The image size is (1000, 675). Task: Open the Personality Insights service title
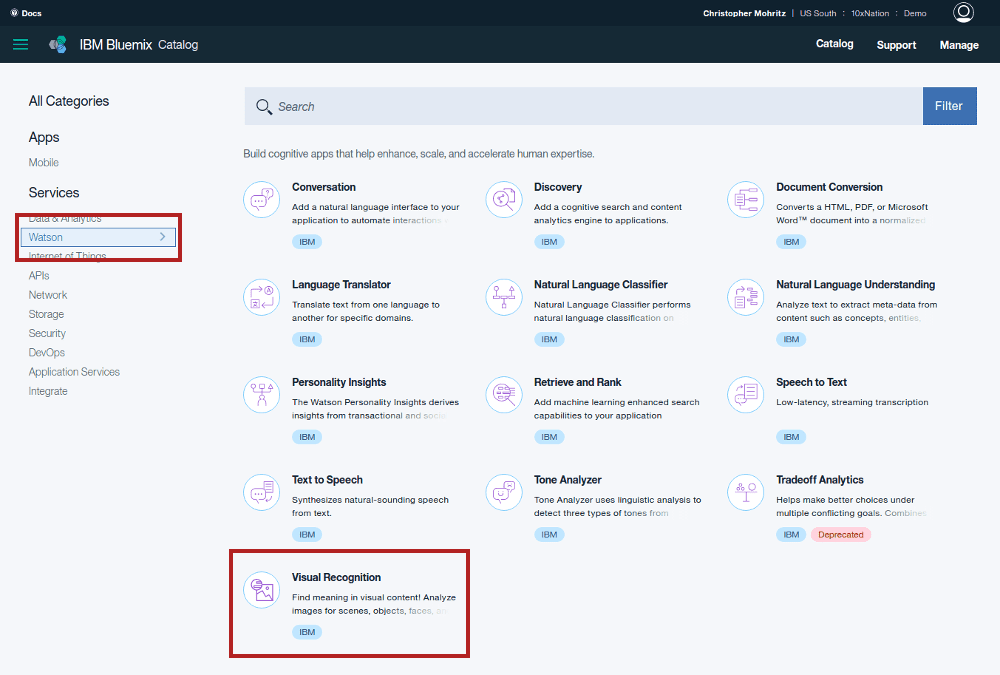(339, 382)
